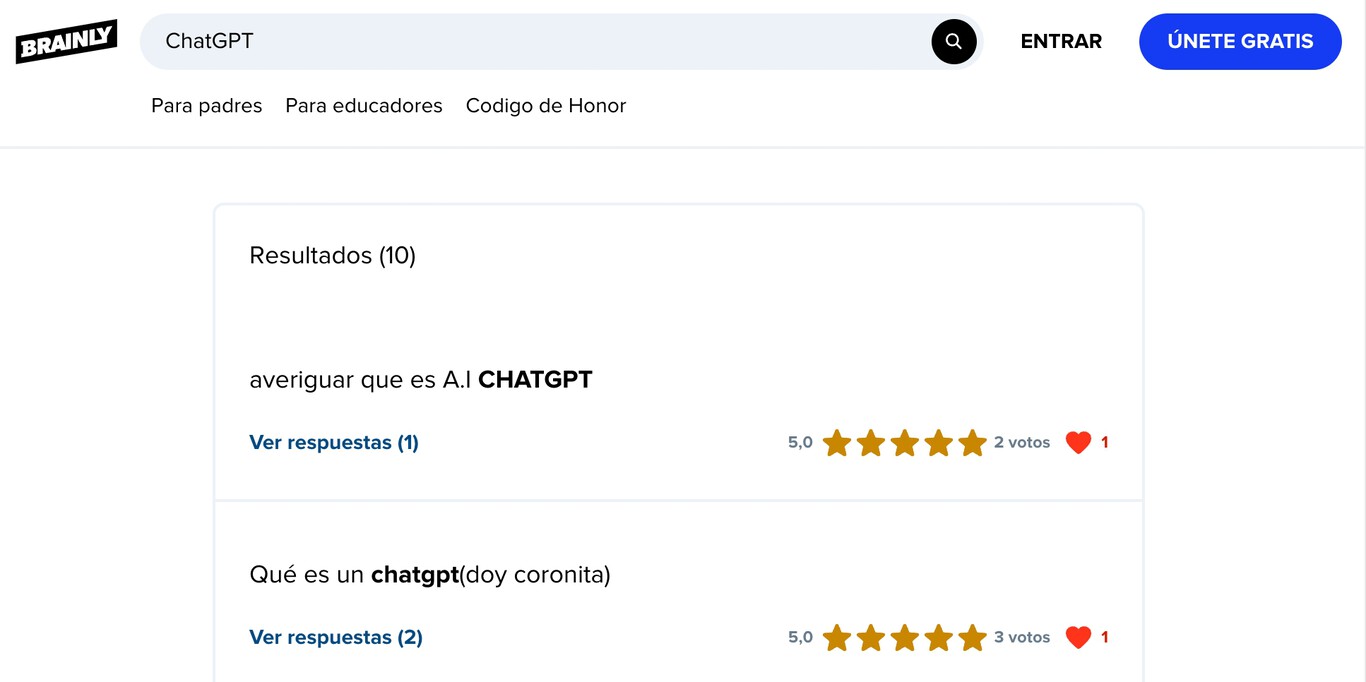Screen dimensions: 1366x682
Task: Go to Codigo de Honor page
Action: [545, 106]
